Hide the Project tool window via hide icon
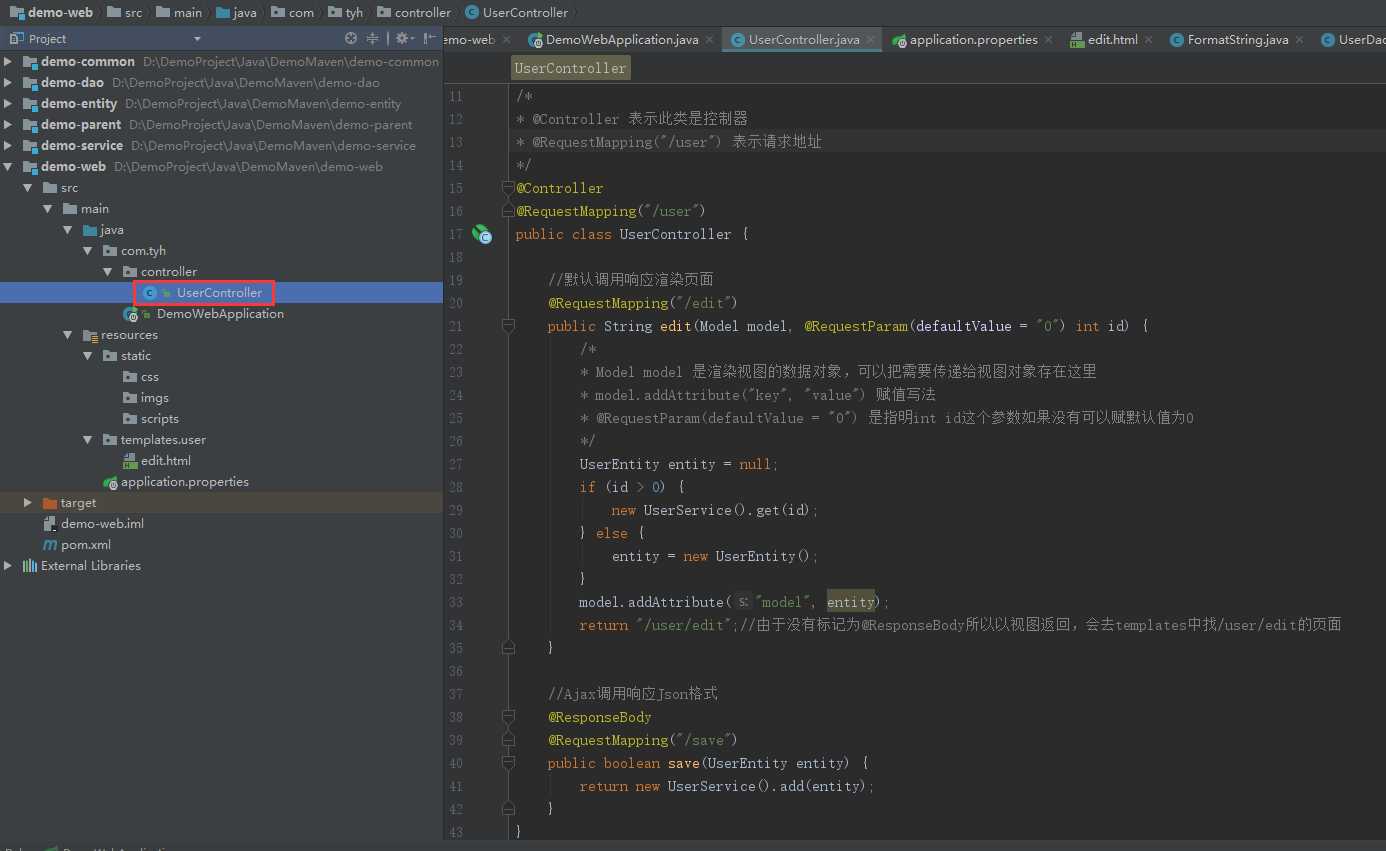1386x851 pixels. pos(429,39)
